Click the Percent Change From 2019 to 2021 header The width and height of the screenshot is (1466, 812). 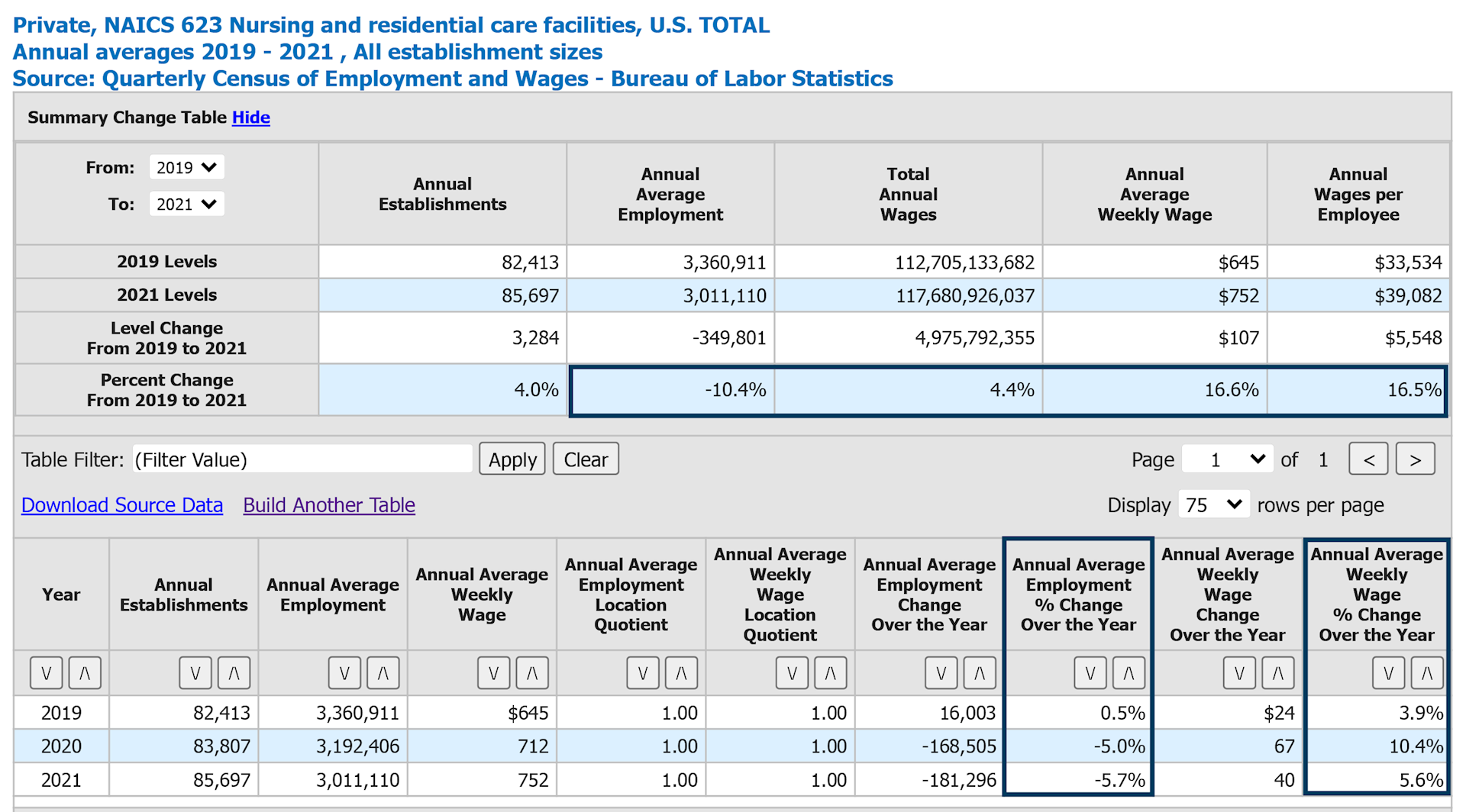[x=167, y=390]
